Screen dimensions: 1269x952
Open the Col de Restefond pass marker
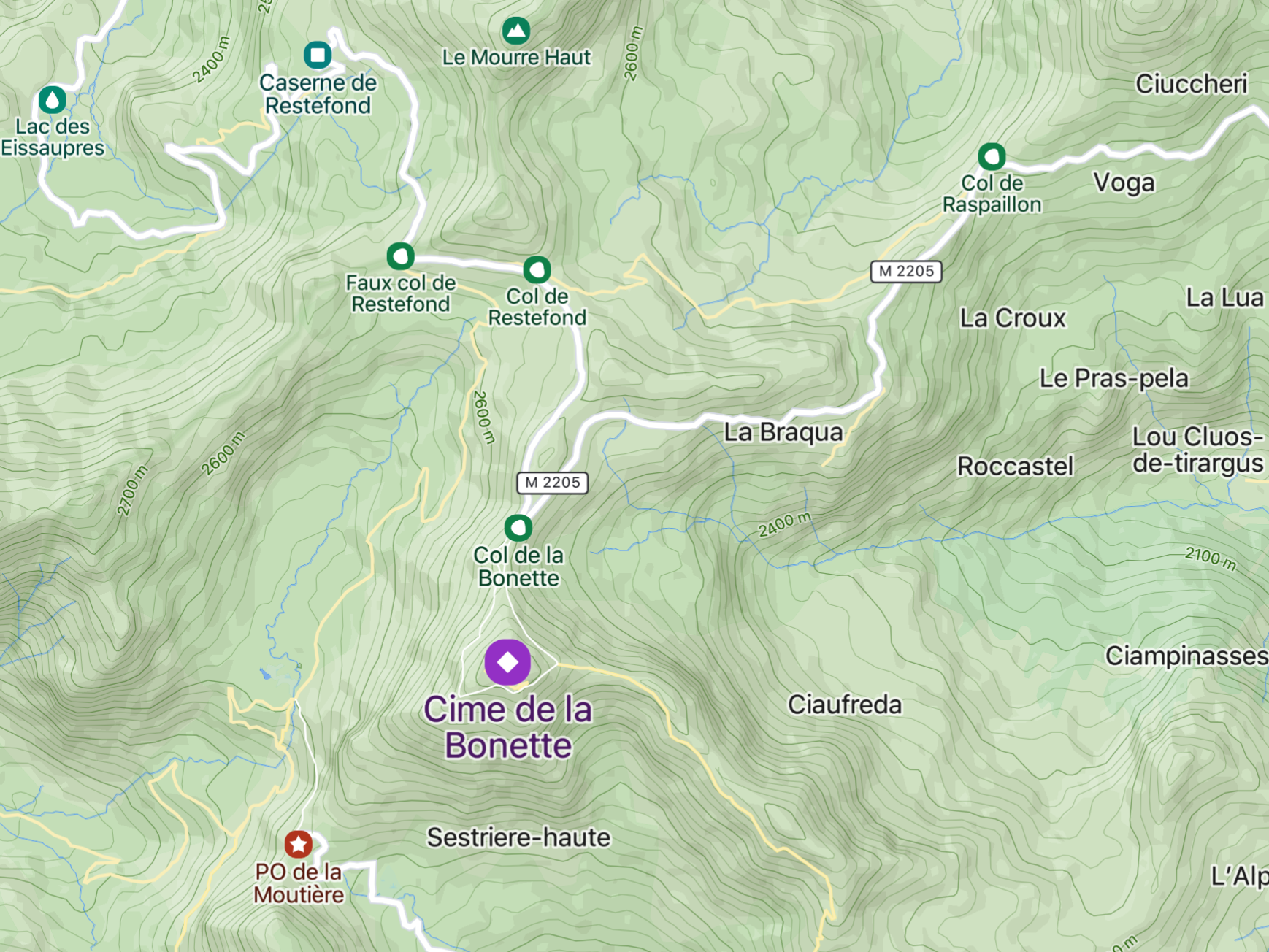[537, 269]
